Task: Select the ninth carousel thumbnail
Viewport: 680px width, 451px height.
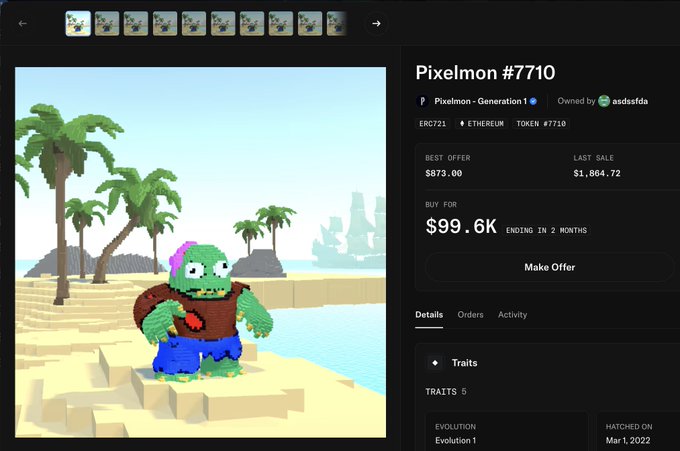Action: (x=310, y=23)
